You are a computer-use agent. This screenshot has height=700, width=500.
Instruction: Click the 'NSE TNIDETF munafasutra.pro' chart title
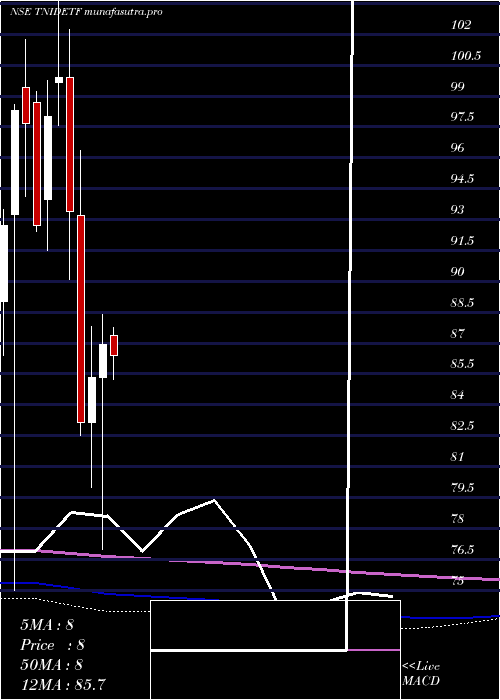86,12
